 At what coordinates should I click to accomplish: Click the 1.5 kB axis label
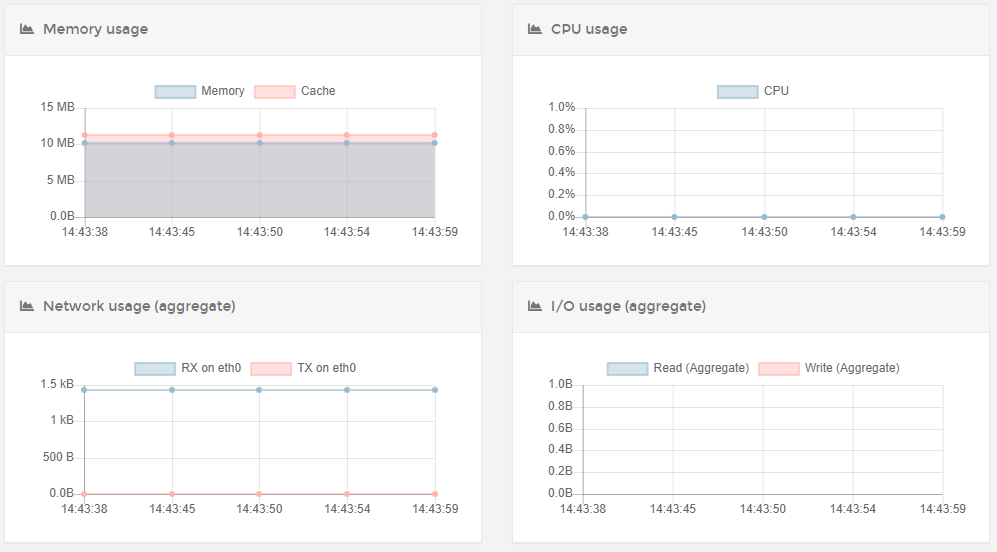[x=57, y=384]
